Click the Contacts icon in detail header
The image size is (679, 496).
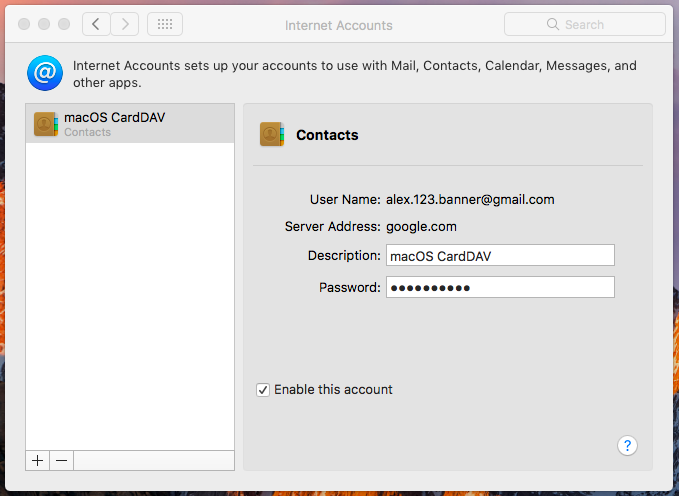pos(272,134)
